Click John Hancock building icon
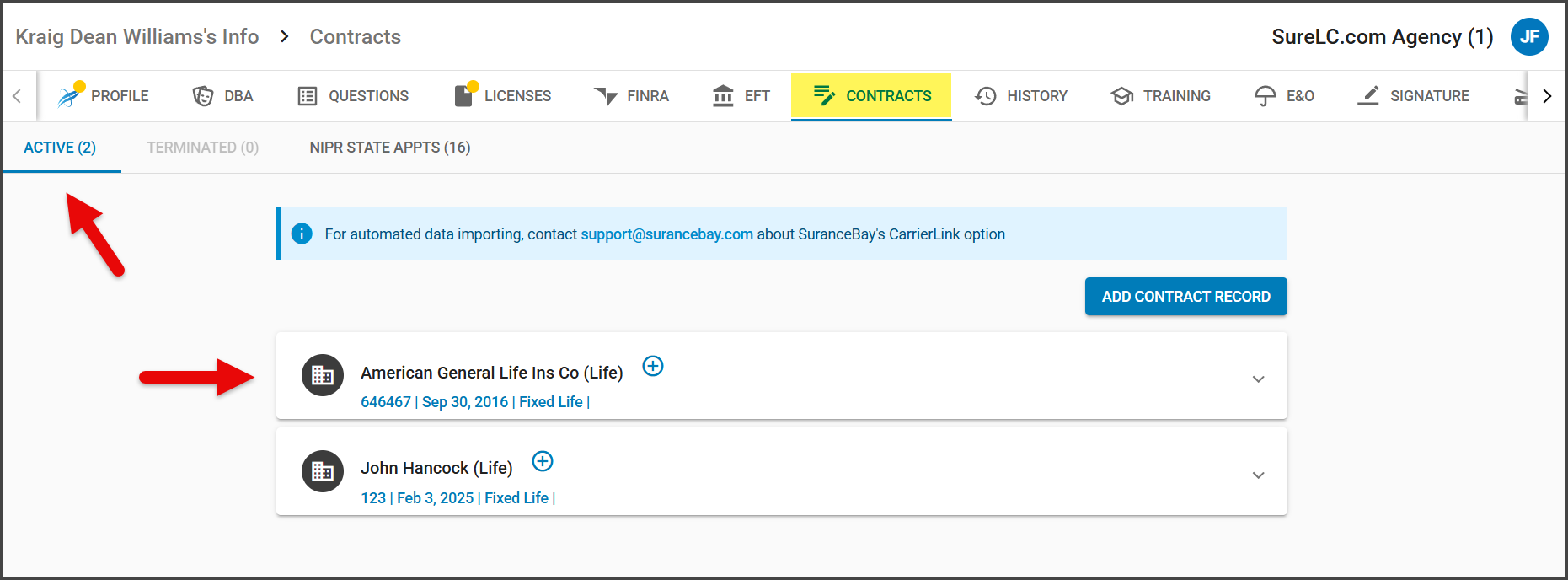This screenshot has height=580, width=1568. (x=323, y=471)
